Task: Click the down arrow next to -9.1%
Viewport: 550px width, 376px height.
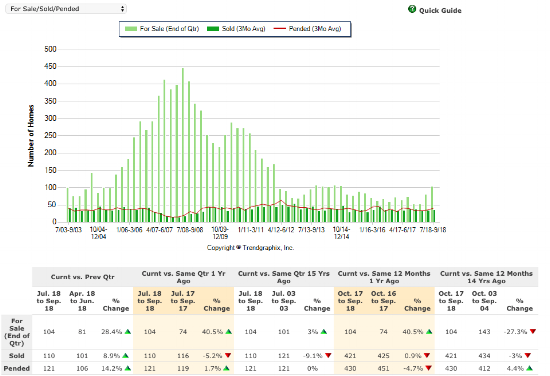Action: [328, 356]
